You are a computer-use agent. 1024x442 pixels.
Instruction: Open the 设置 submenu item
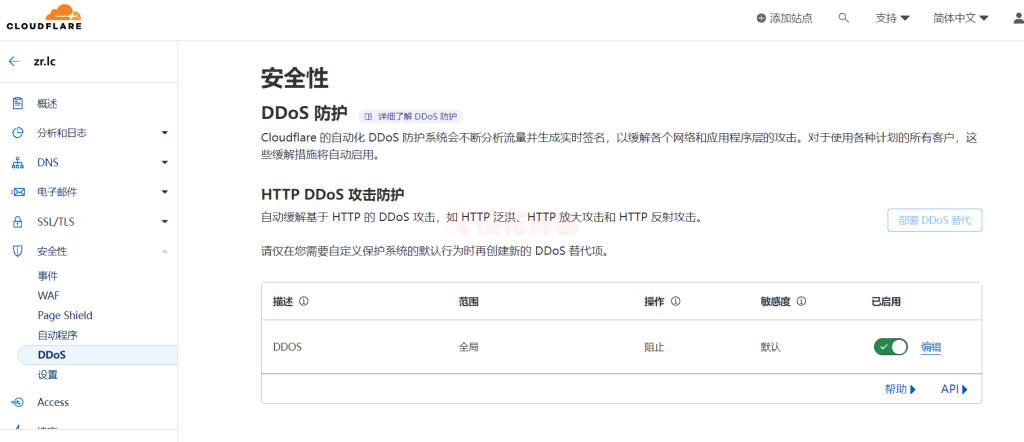[x=48, y=375]
